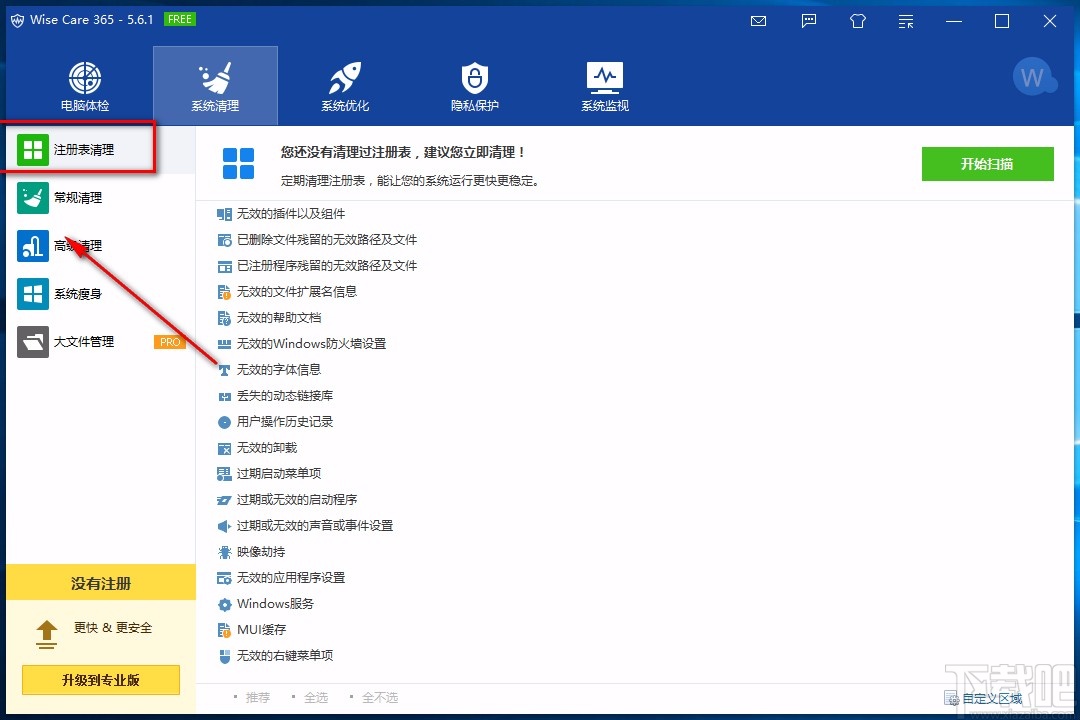Select the 用户操作历史记录 text
The width and height of the screenshot is (1080, 720).
tap(285, 421)
